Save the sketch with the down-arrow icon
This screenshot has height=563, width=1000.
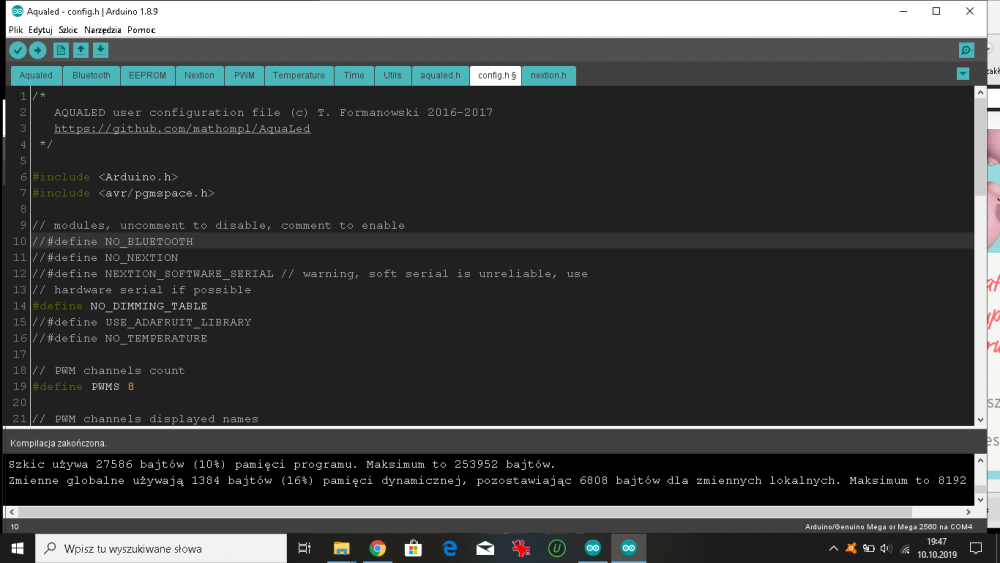pyautogui.click(x=101, y=50)
